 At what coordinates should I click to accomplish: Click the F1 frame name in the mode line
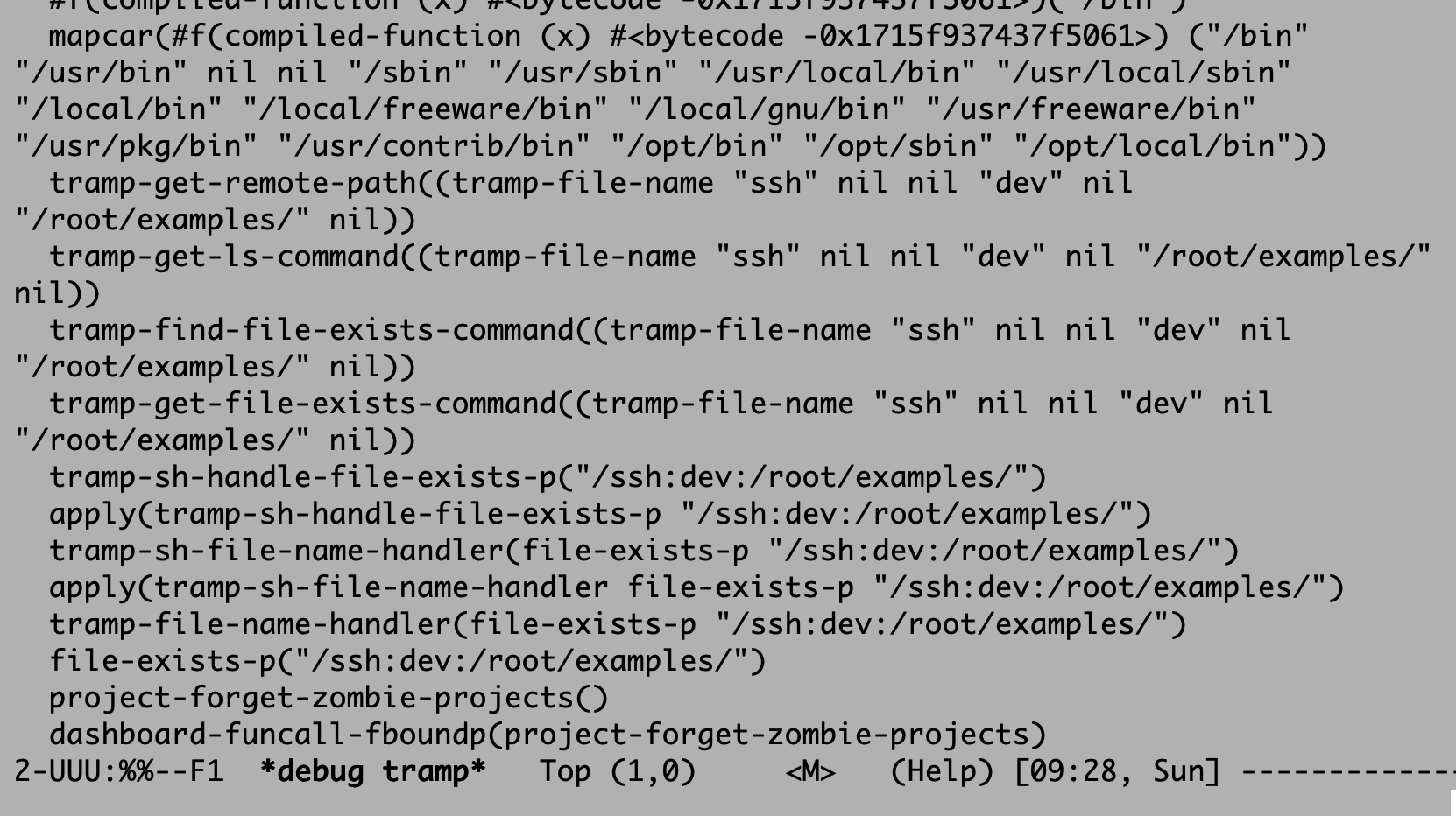pyautogui.click(x=207, y=771)
